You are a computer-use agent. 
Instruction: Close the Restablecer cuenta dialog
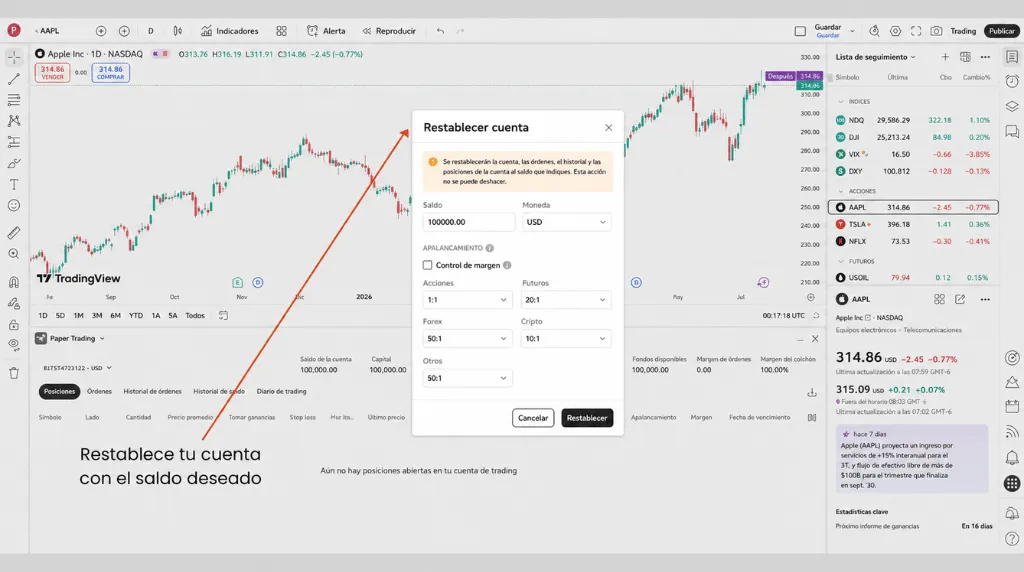[x=609, y=127]
